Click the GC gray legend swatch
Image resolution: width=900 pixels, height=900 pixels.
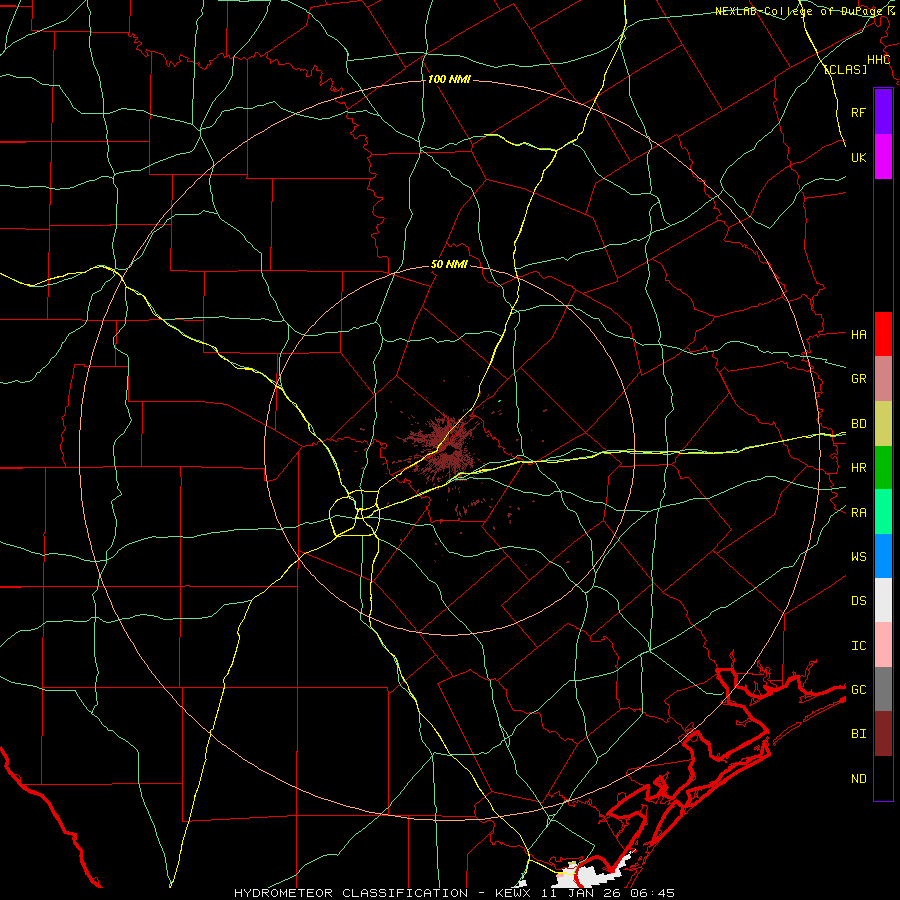pyautogui.click(x=883, y=689)
